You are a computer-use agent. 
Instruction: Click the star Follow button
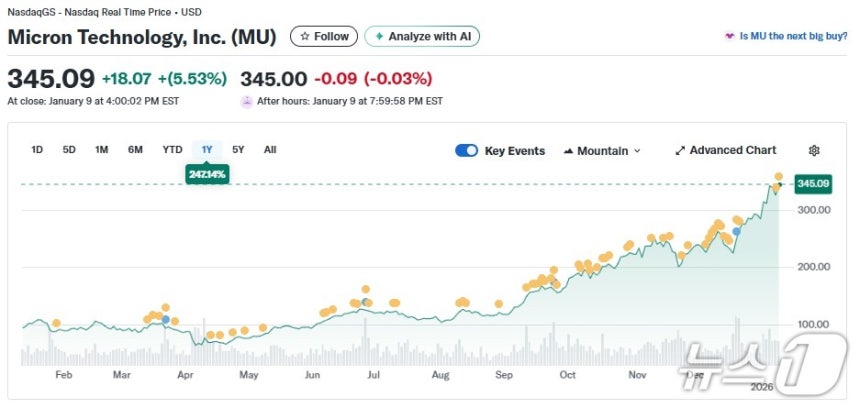tap(324, 37)
